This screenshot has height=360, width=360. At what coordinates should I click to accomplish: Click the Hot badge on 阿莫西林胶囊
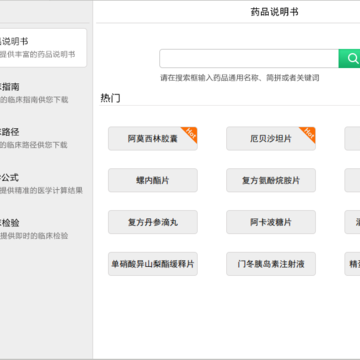coord(191,133)
